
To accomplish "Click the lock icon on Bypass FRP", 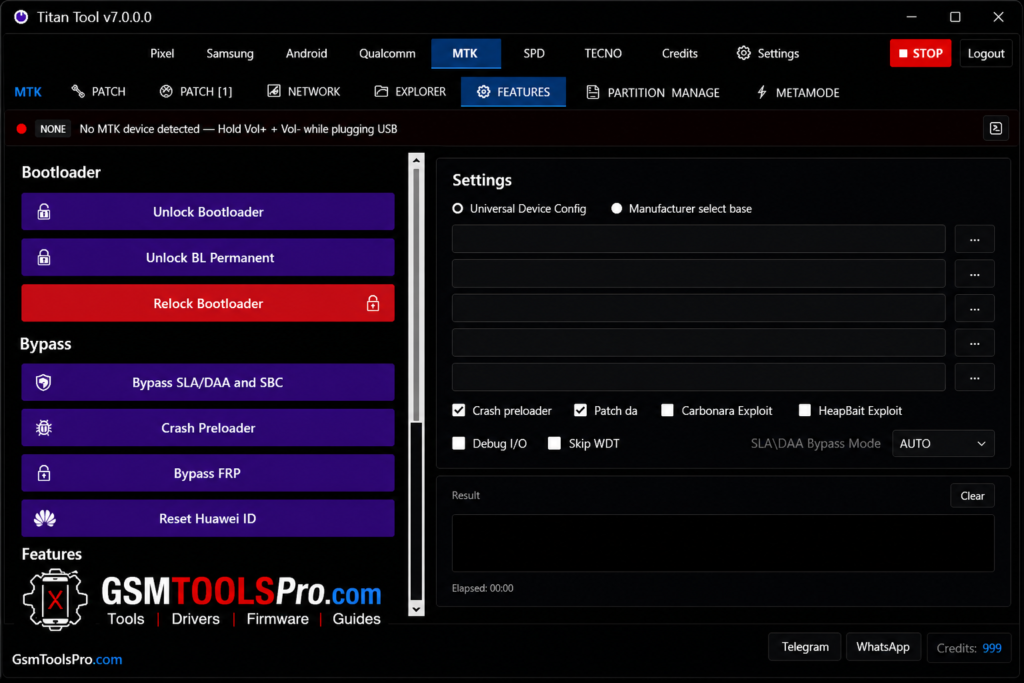I will (x=44, y=473).
